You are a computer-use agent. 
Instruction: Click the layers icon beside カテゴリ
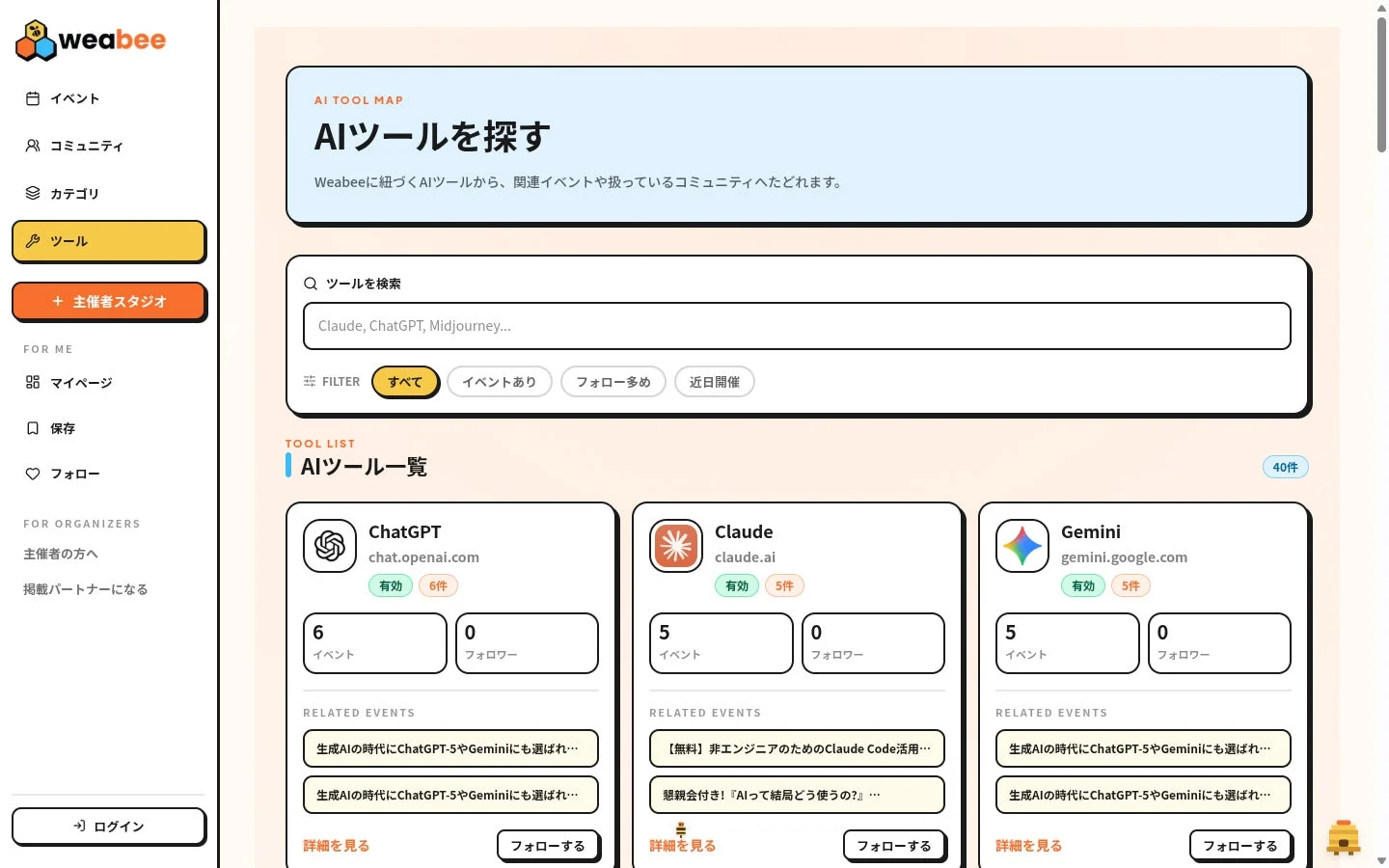33,193
